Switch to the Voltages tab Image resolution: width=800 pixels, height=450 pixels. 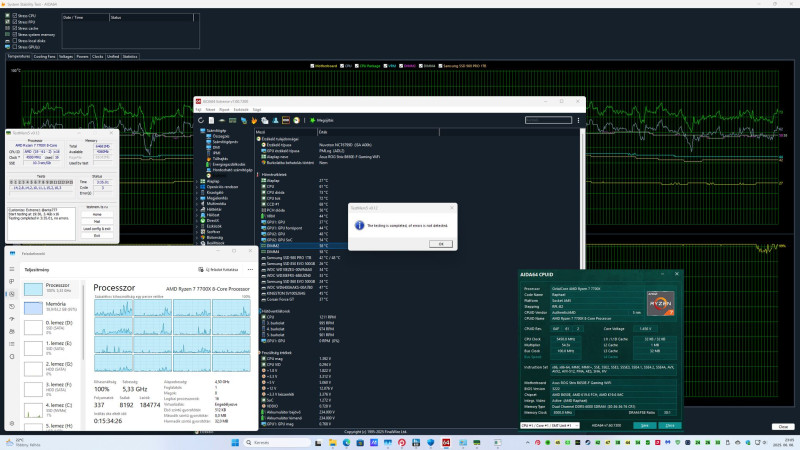point(66,57)
